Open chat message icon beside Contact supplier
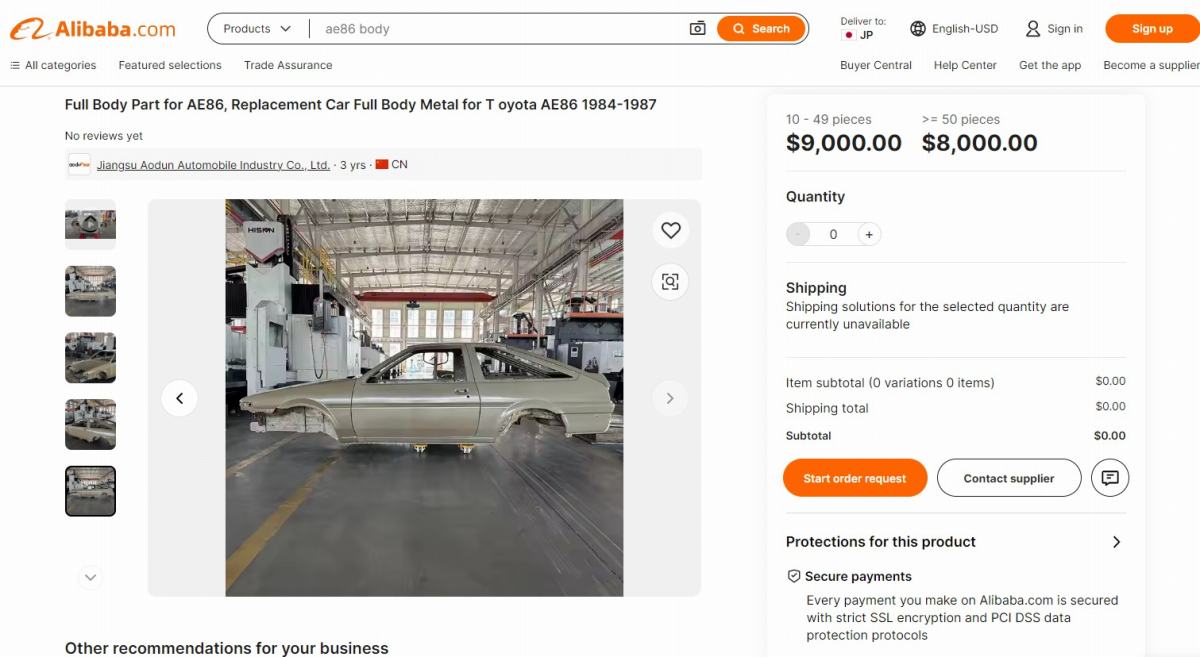Viewport: 1200px width, 657px height. (1110, 478)
